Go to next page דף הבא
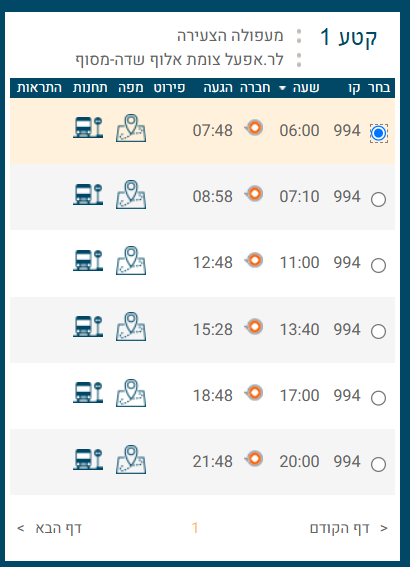410x567 pixels. tap(49, 528)
